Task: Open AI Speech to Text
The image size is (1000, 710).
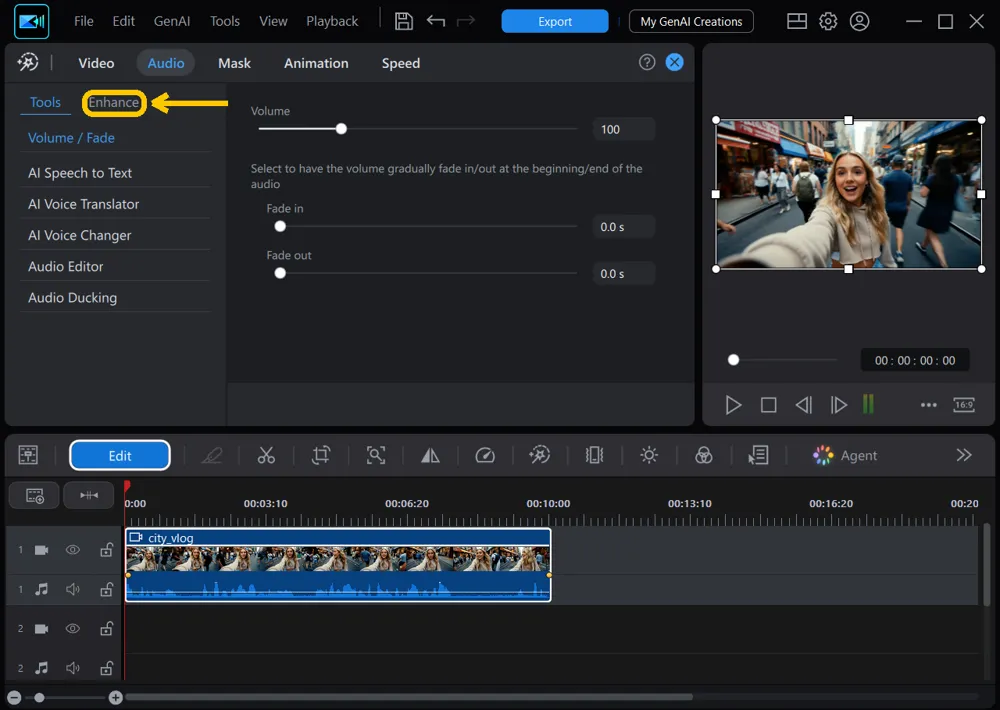Action: 80,173
